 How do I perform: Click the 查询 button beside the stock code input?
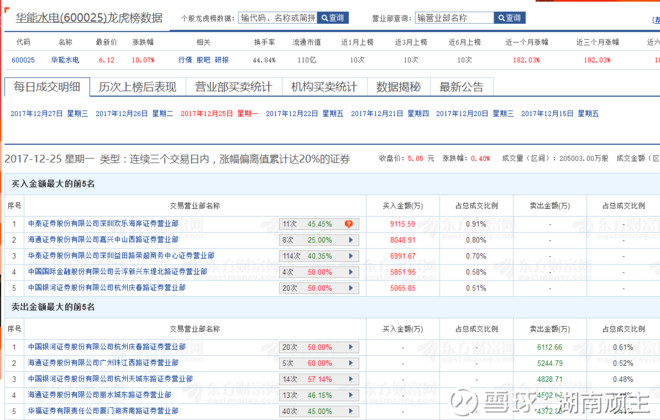(x=331, y=18)
